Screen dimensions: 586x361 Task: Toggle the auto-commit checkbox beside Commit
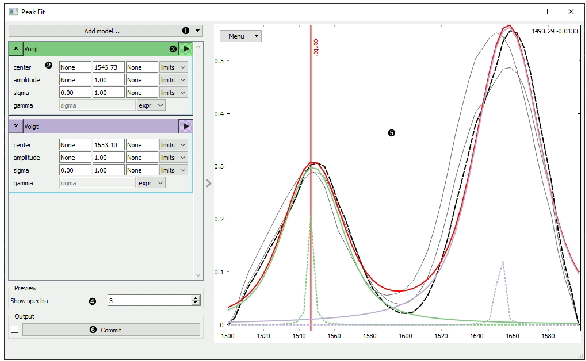(x=14, y=330)
